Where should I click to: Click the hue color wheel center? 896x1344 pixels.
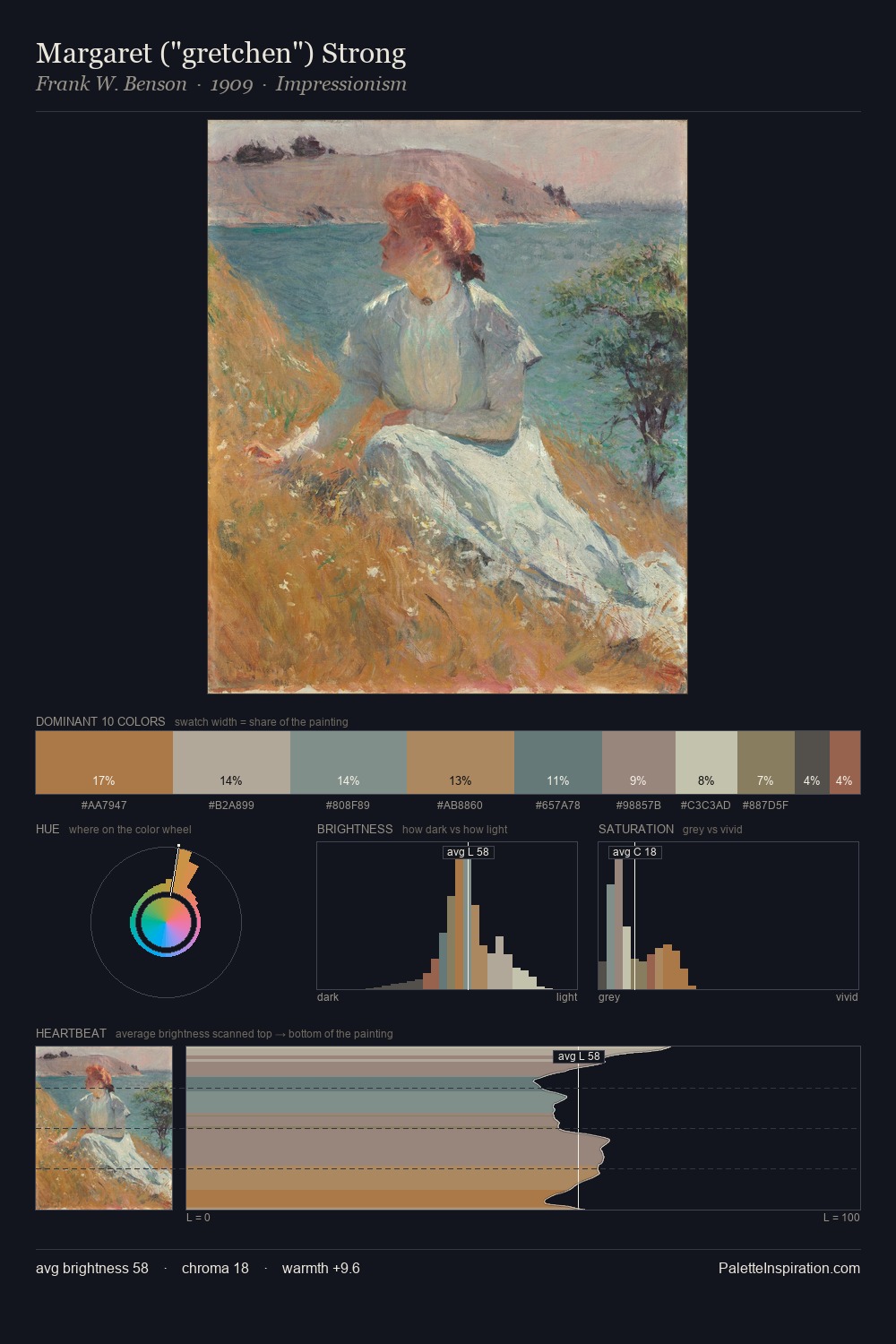click(166, 921)
